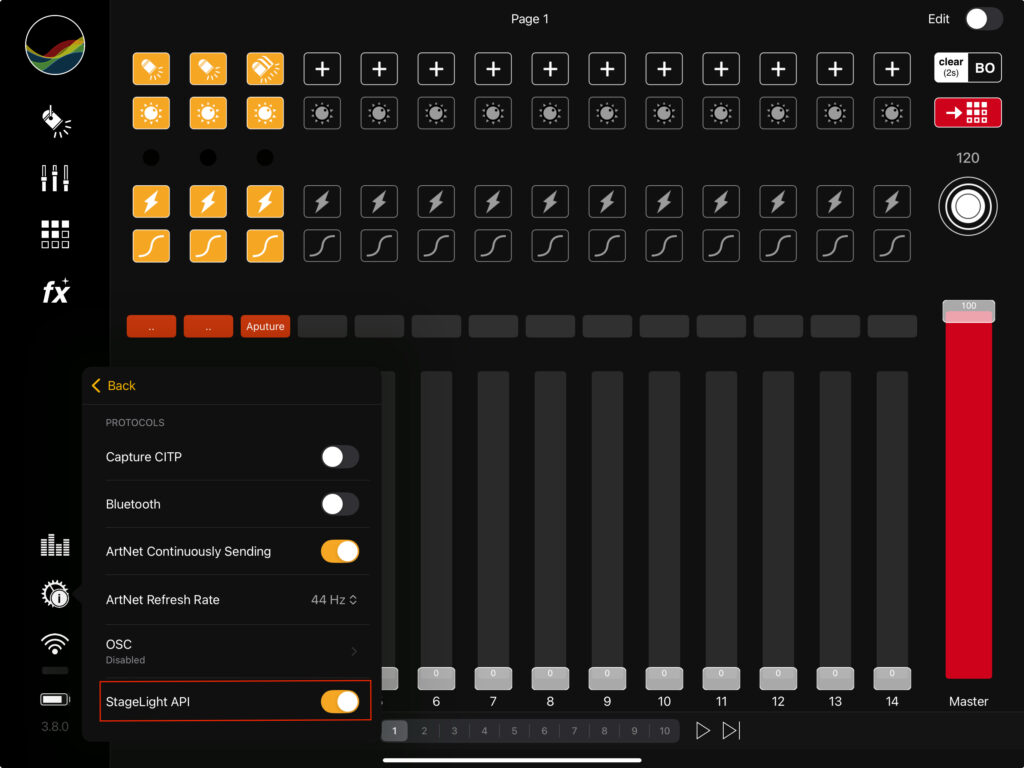Enable the Capture CITP protocol switch
The image size is (1024, 768).
(x=339, y=457)
